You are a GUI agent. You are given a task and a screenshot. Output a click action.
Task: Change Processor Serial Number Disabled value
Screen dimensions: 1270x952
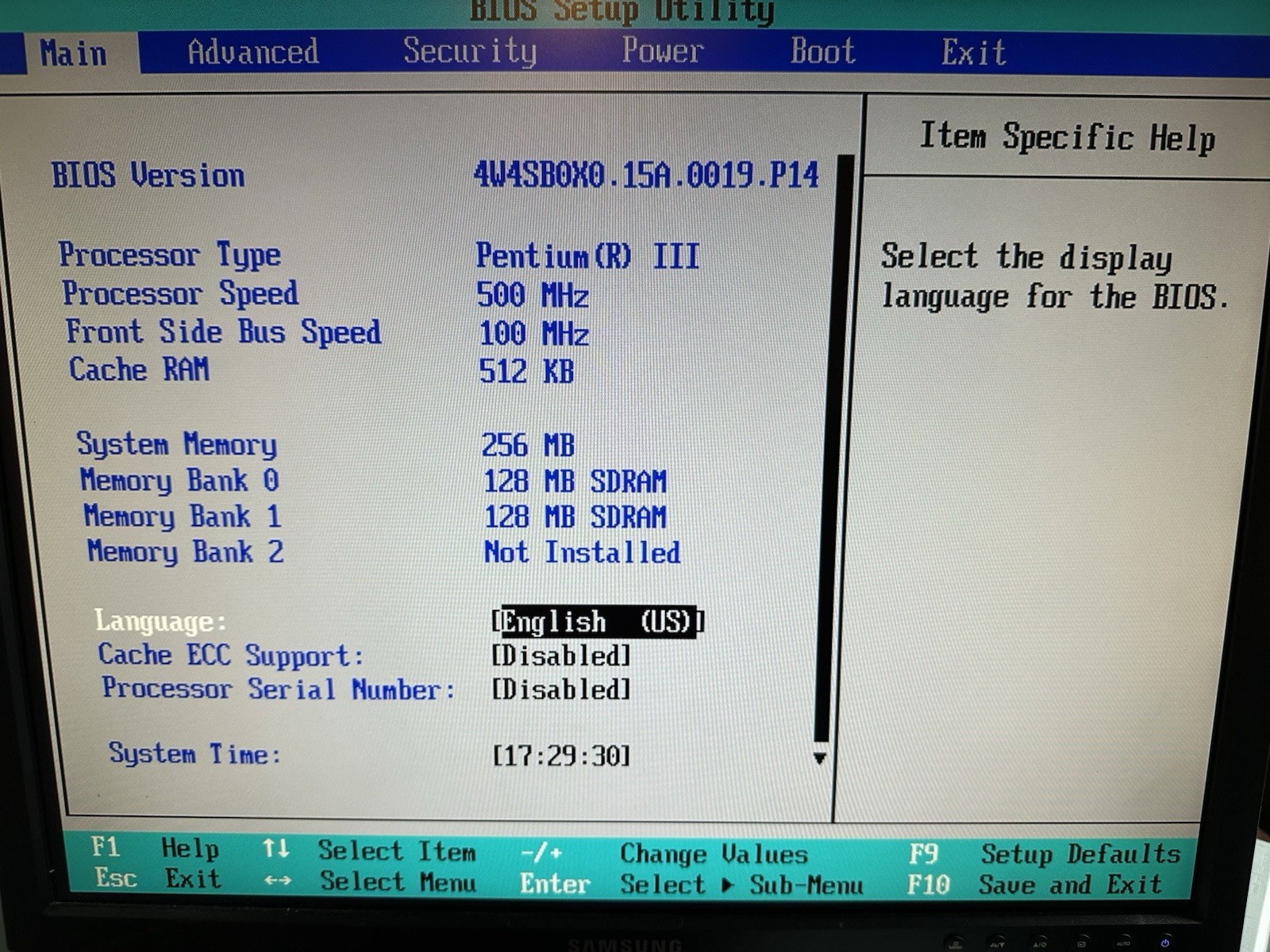[561, 689]
